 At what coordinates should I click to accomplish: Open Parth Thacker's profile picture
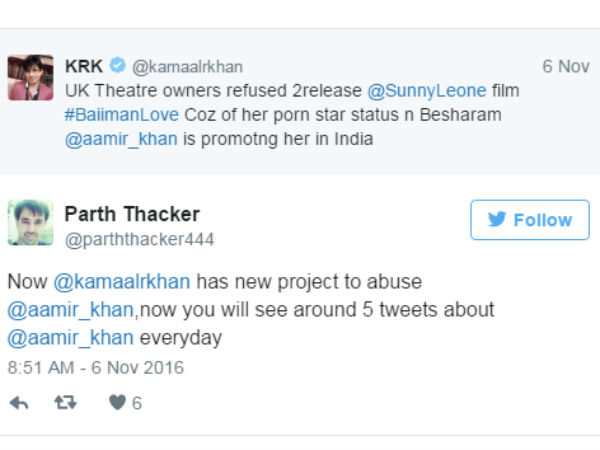[31, 222]
